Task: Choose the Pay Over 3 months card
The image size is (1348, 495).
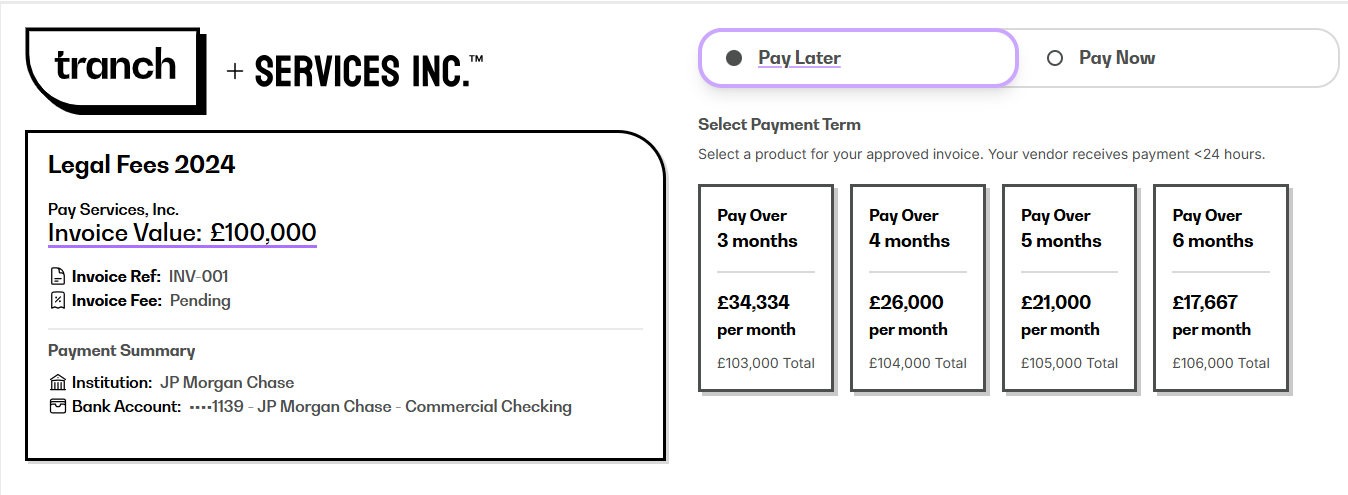Action: pyautogui.click(x=766, y=288)
